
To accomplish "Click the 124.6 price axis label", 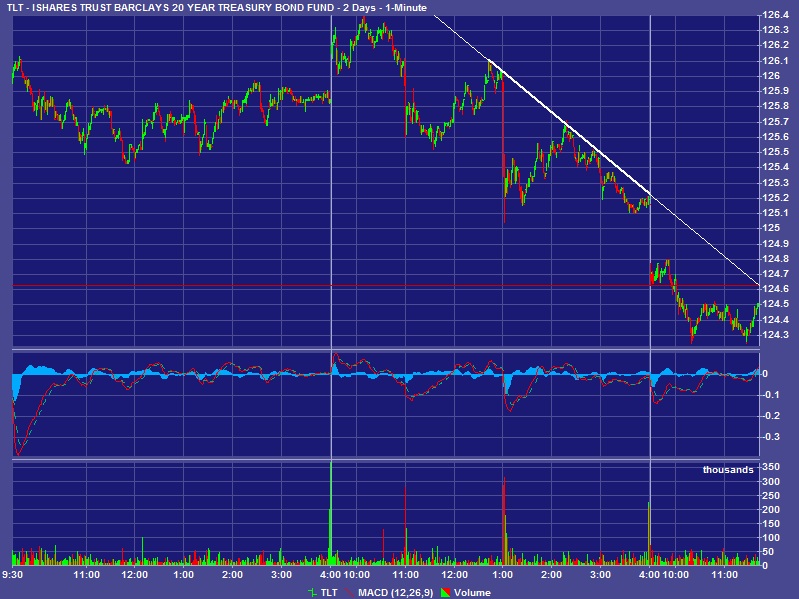I will (775, 289).
